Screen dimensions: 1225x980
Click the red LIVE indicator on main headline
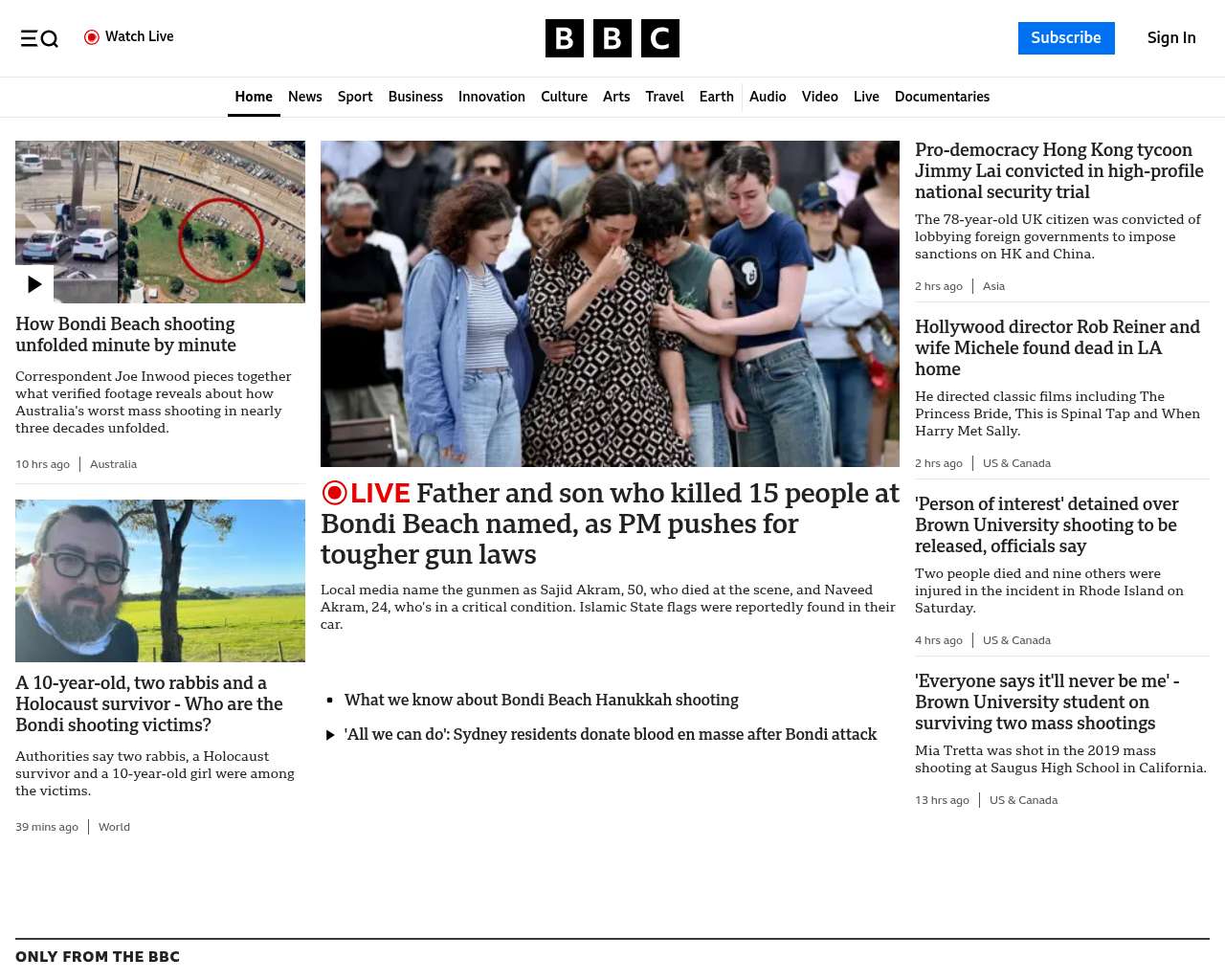pyautogui.click(x=367, y=493)
